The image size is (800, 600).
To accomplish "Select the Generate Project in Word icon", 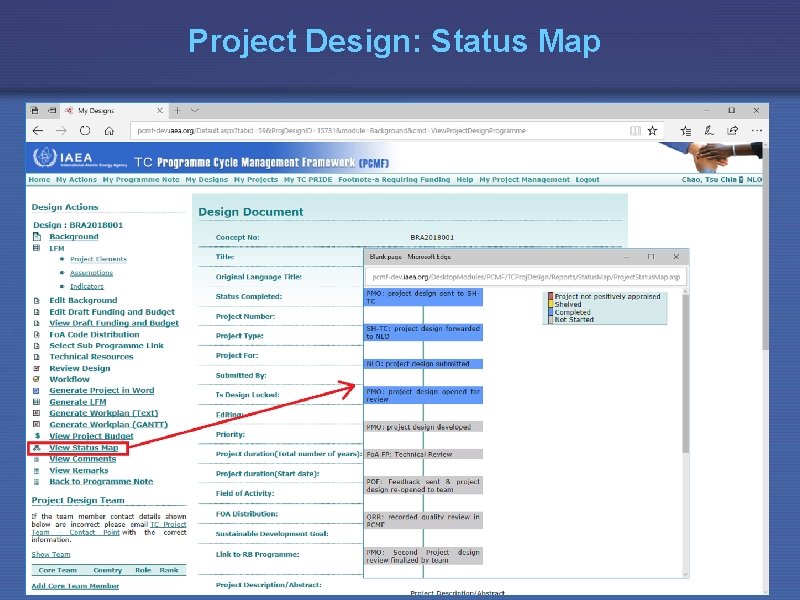I will [35, 389].
